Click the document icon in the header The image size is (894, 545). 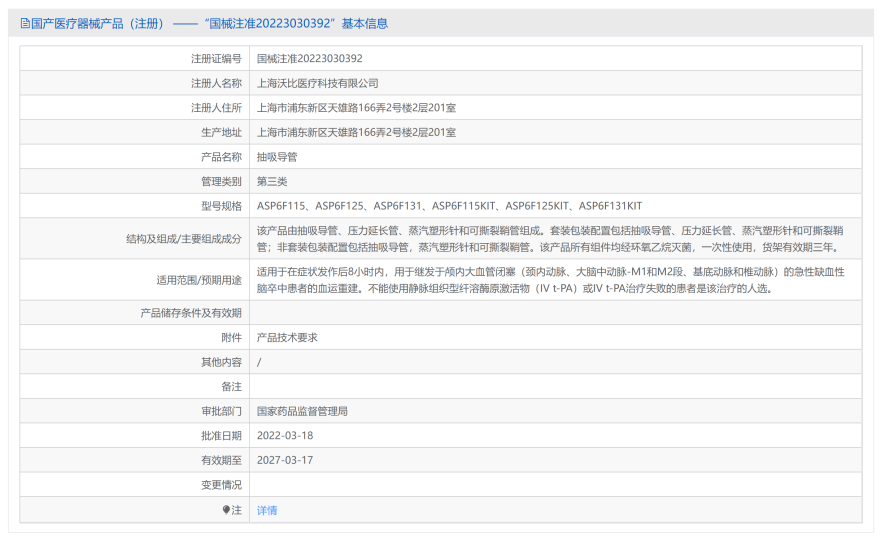pyautogui.click(x=25, y=23)
